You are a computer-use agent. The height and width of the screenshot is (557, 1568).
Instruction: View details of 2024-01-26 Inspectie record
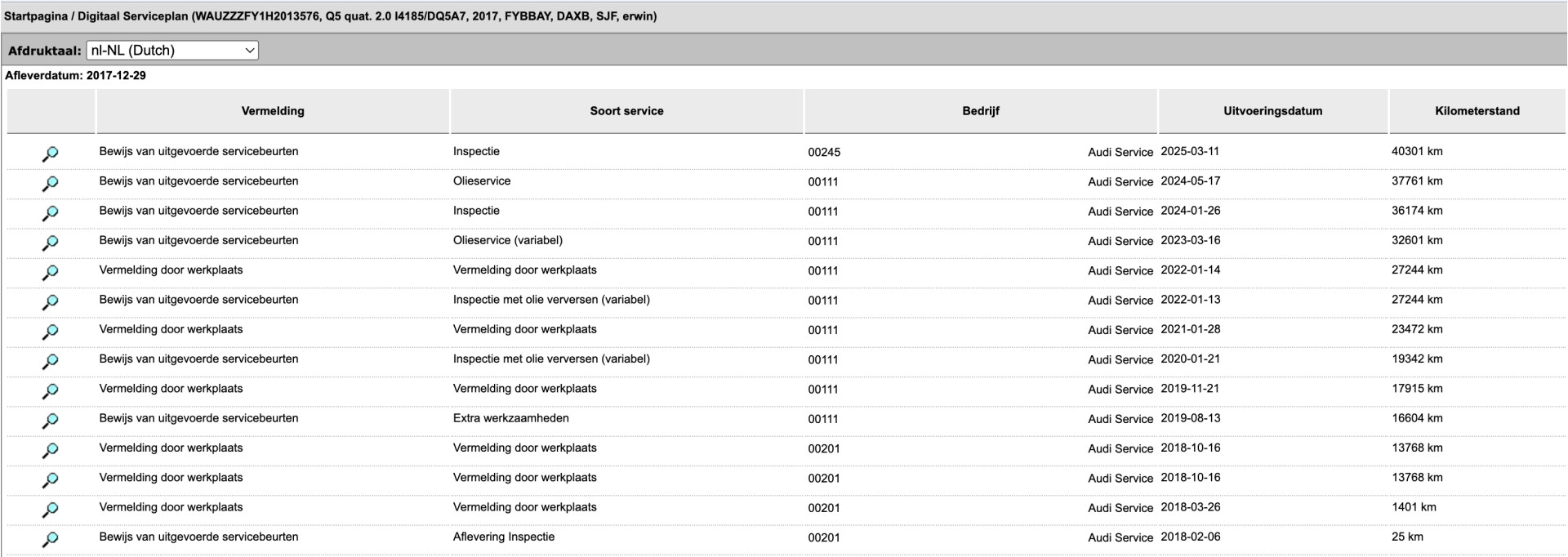[50, 213]
